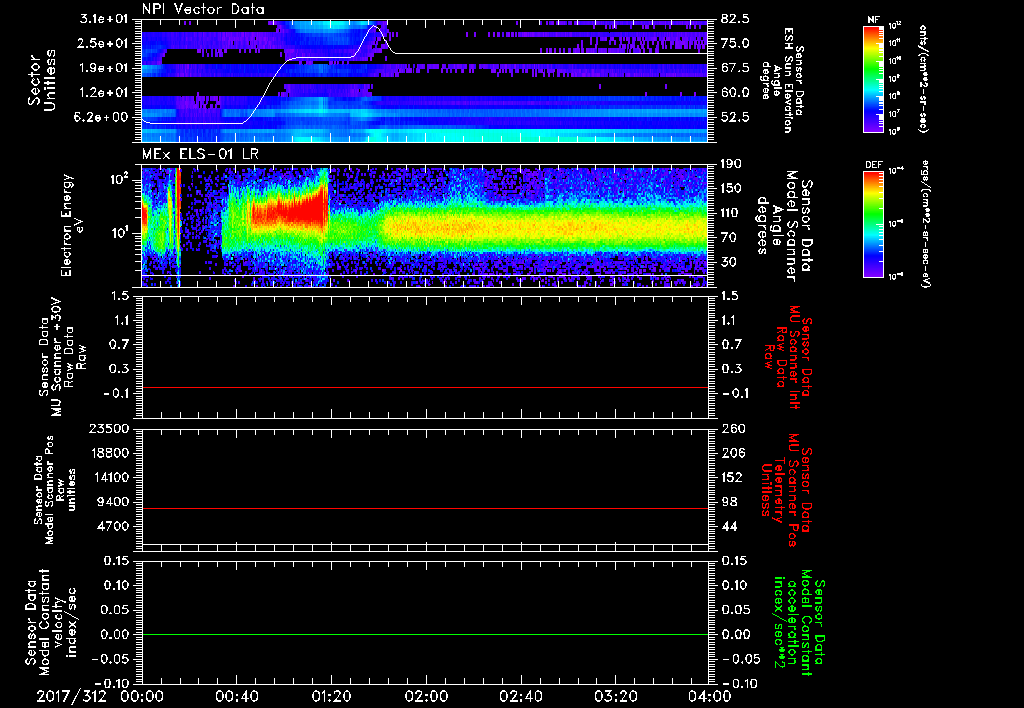Click the '14100' scanner position tick label
This screenshot has height=708, width=1024.
click(110, 477)
